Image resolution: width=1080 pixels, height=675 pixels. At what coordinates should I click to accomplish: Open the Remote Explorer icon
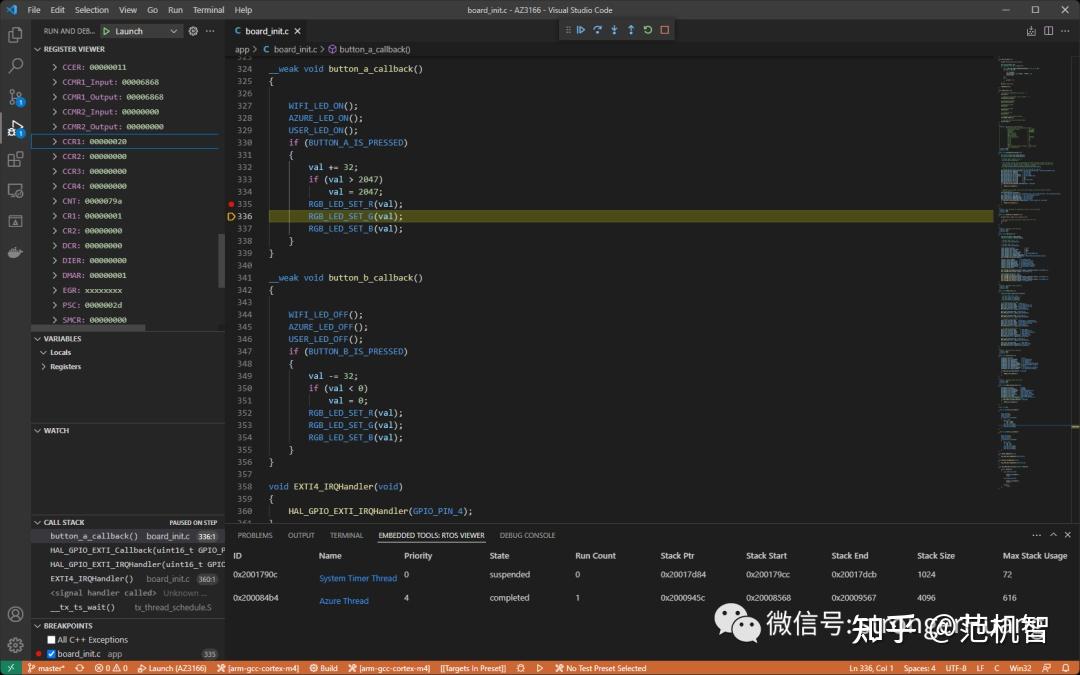point(15,190)
